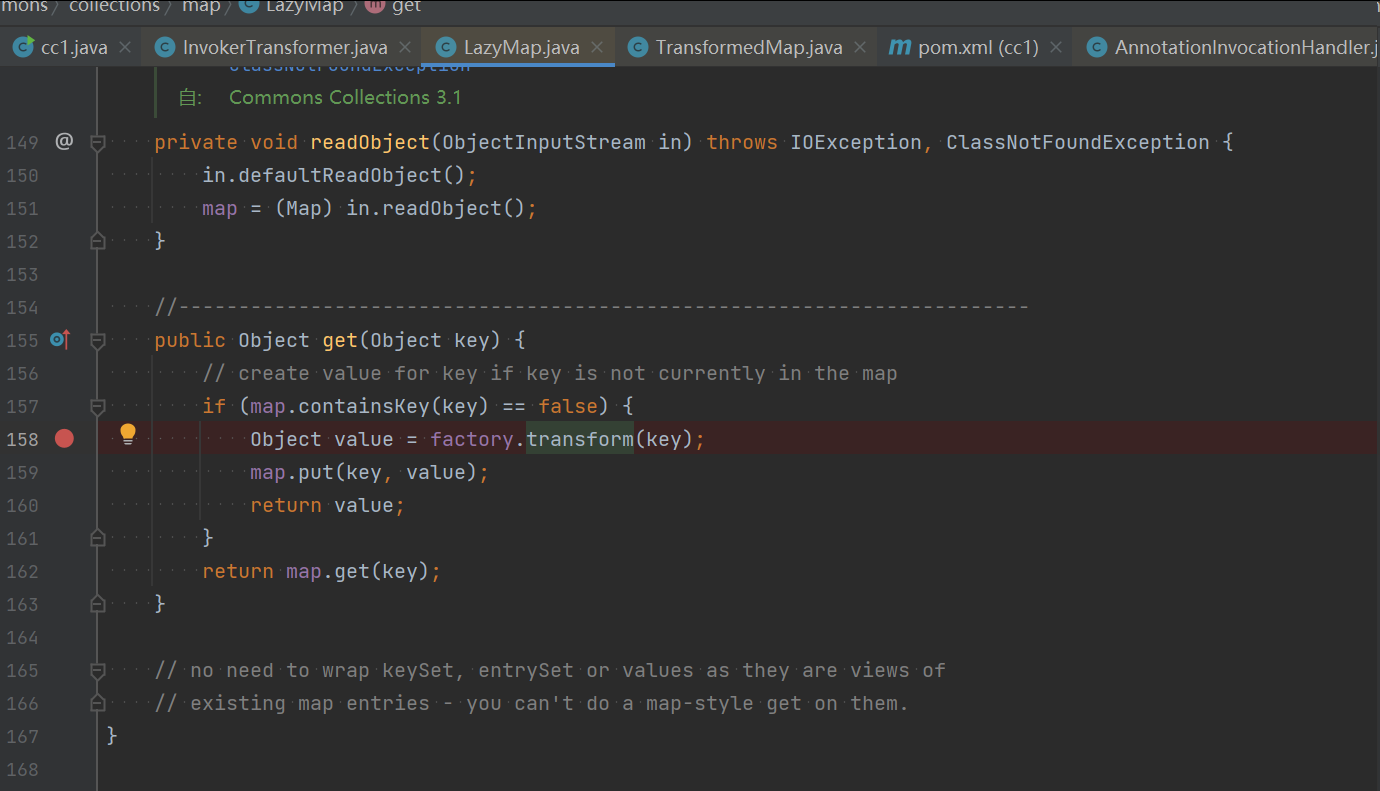The image size is (1380, 791).
Task: Click the maven icon on pom.xml tab
Action: 900,47
